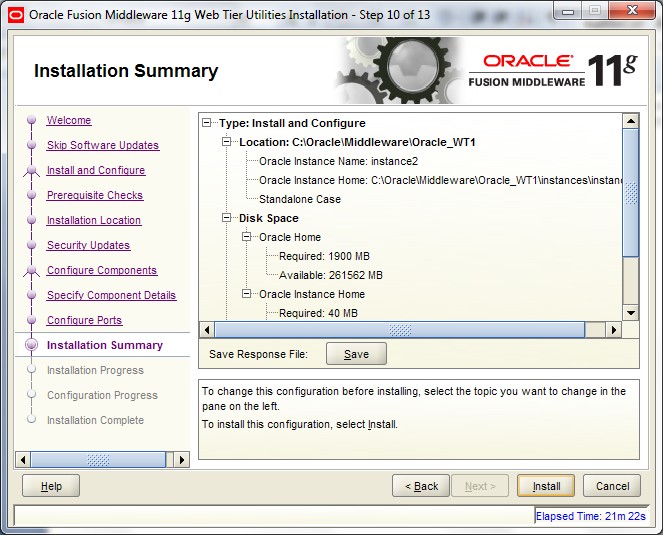Click step list scroll left arrow

pyautogui.click(x=23, y=460)
